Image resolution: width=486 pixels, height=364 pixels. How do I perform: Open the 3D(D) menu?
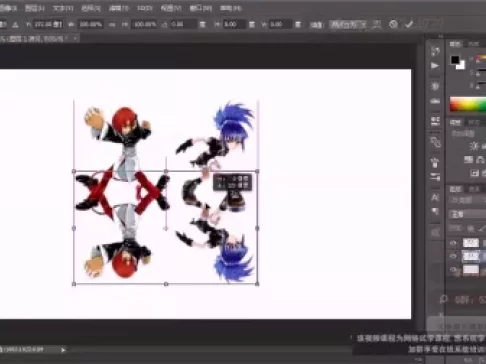click(x=145, y=8)
